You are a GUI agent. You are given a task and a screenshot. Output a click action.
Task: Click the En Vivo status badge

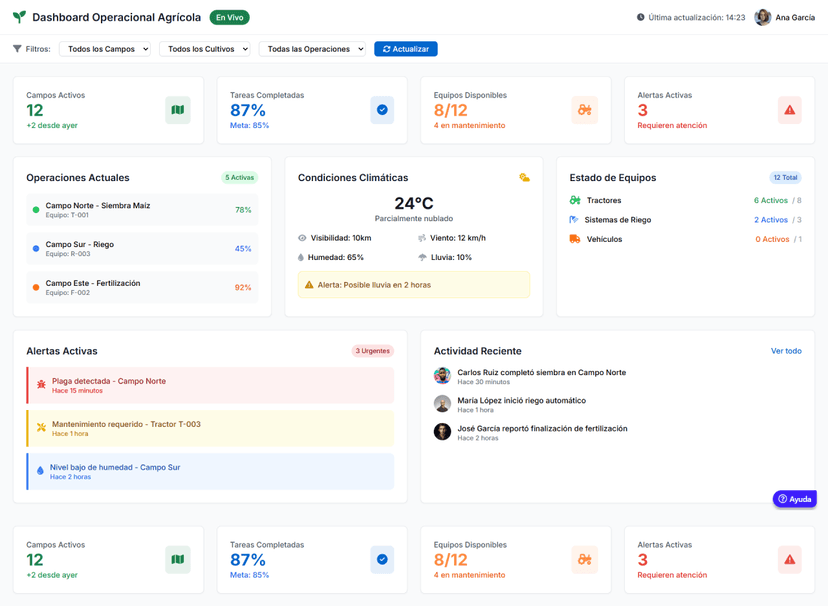[229, 17]
